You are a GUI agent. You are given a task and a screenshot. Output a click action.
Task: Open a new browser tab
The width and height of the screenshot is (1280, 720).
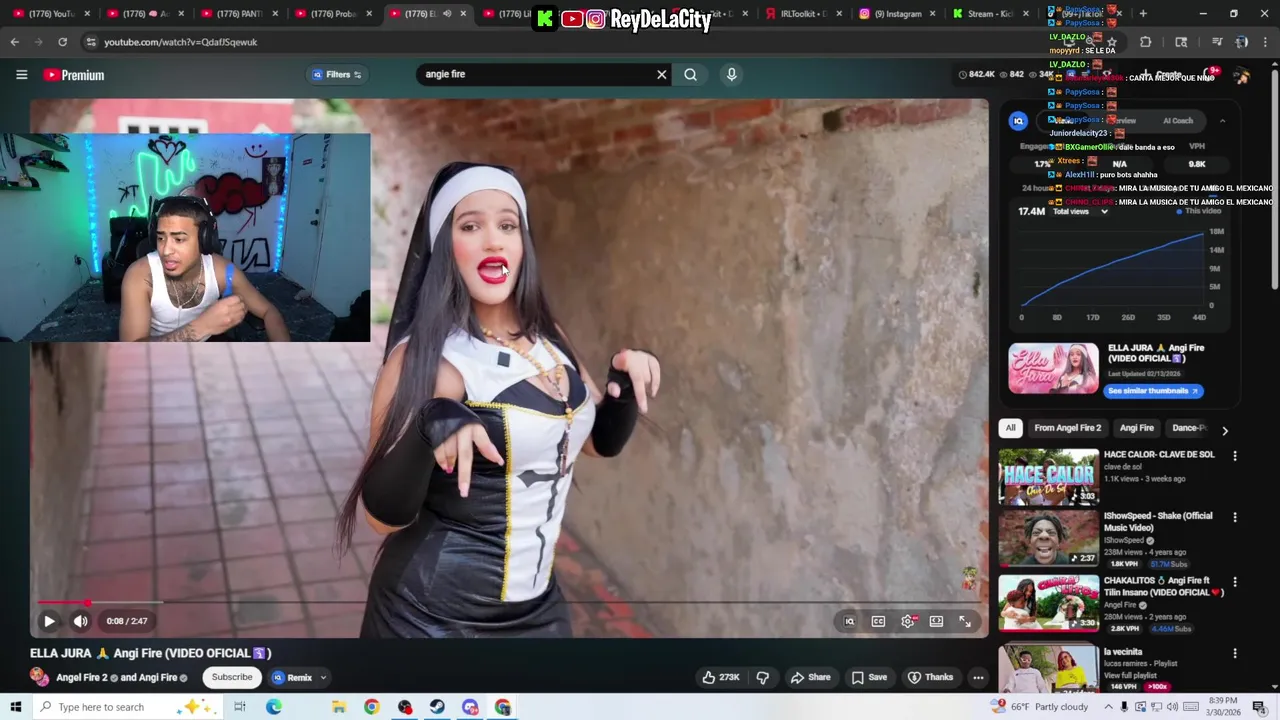click(x=1143, y=14)
